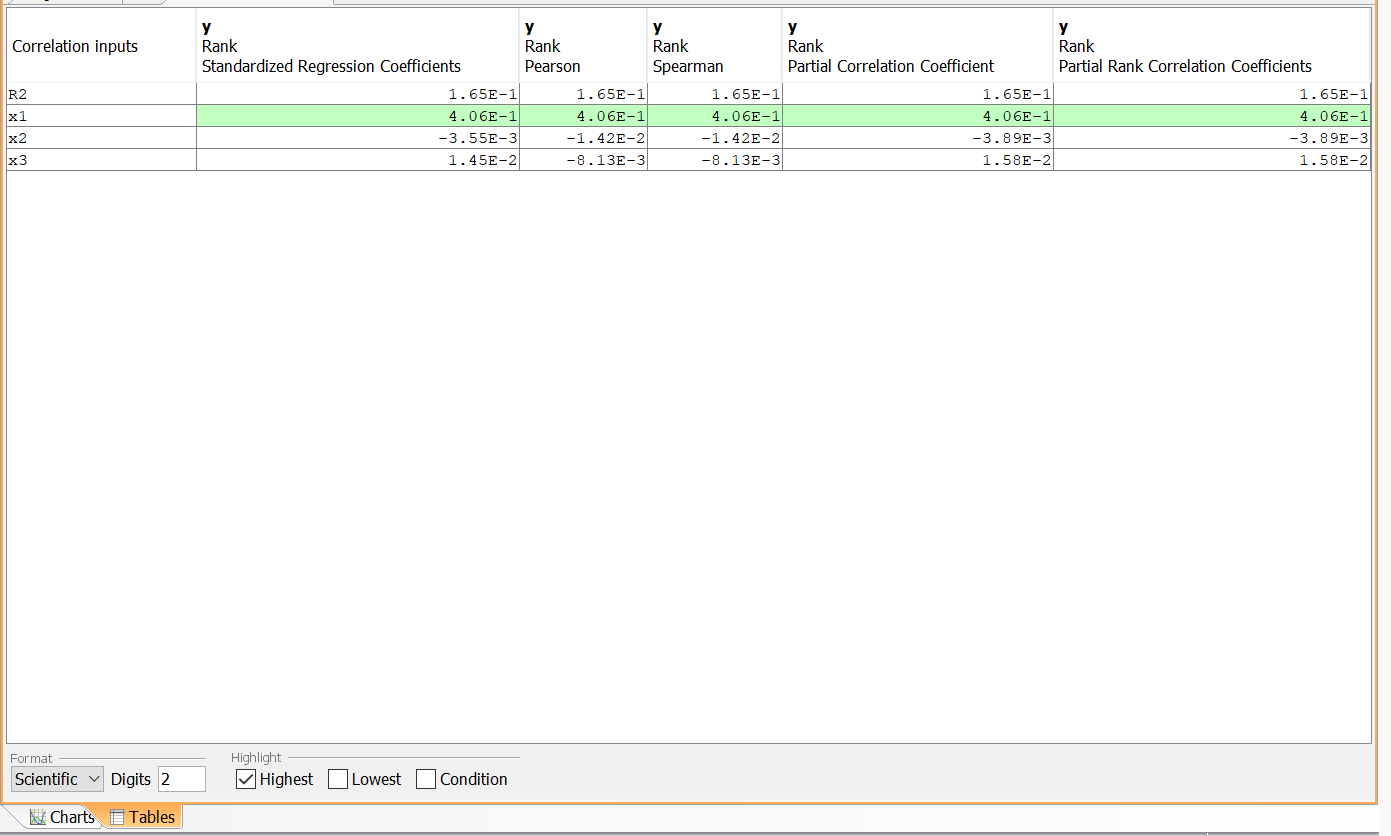Image resolution: width=1391 pixels, height=836 pixels.
Task: Switch to the Charts tab
Action: pos(62,817)
